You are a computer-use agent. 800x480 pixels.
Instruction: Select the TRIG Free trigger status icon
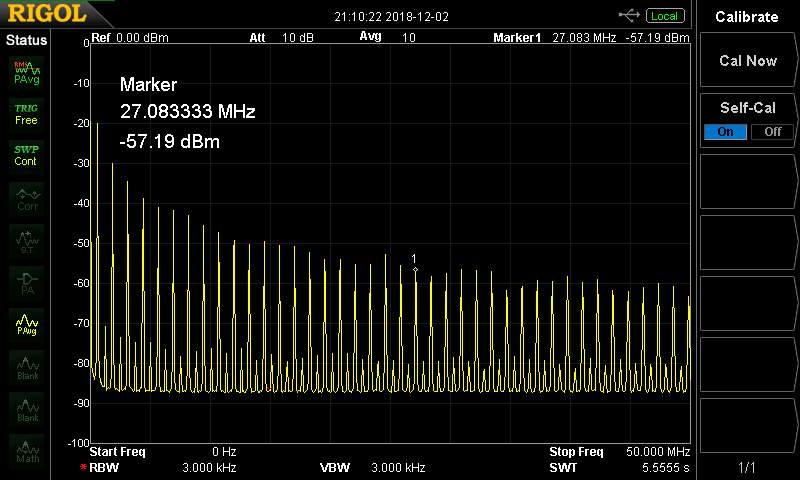26,114
